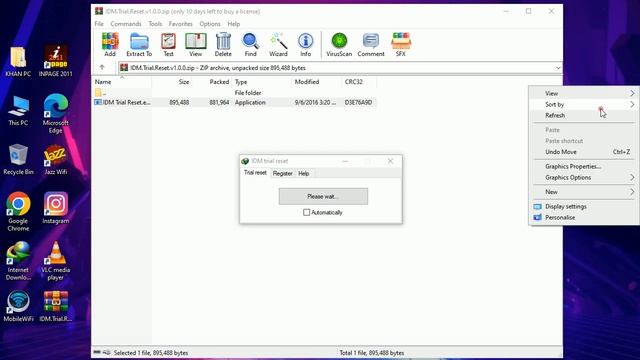Image resolution: width=640 pixels, height=360 pixels.
Task: Click the Find toolbar icon
Action: click(250, 44)
